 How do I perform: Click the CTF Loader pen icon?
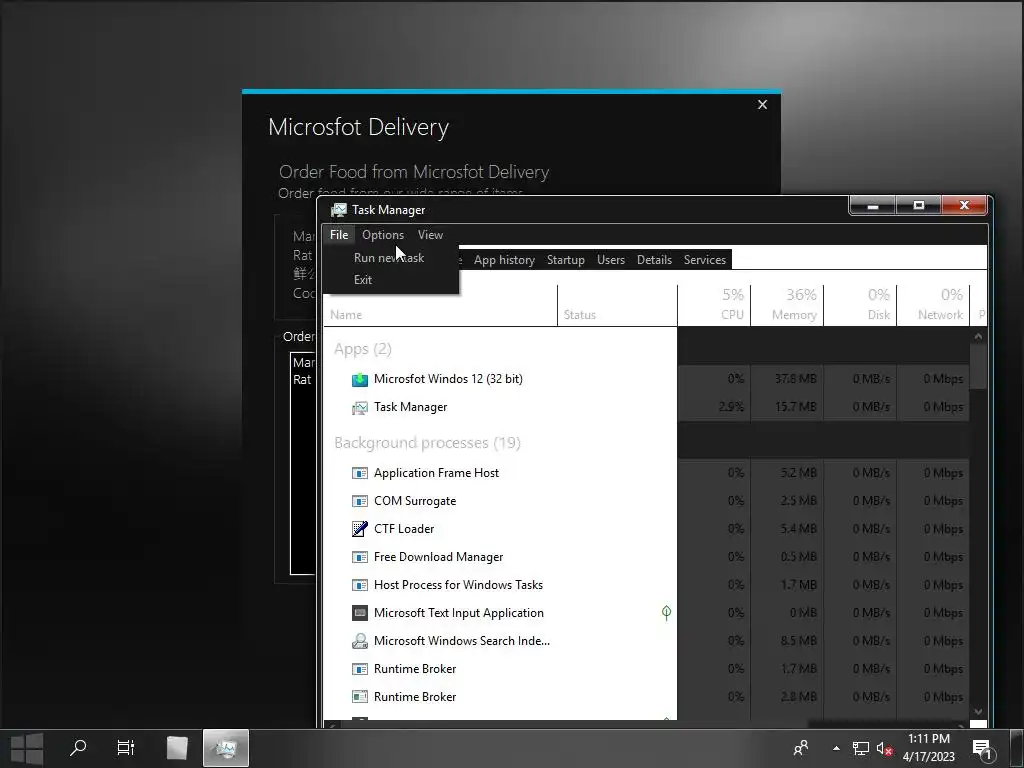click(360, 529)
